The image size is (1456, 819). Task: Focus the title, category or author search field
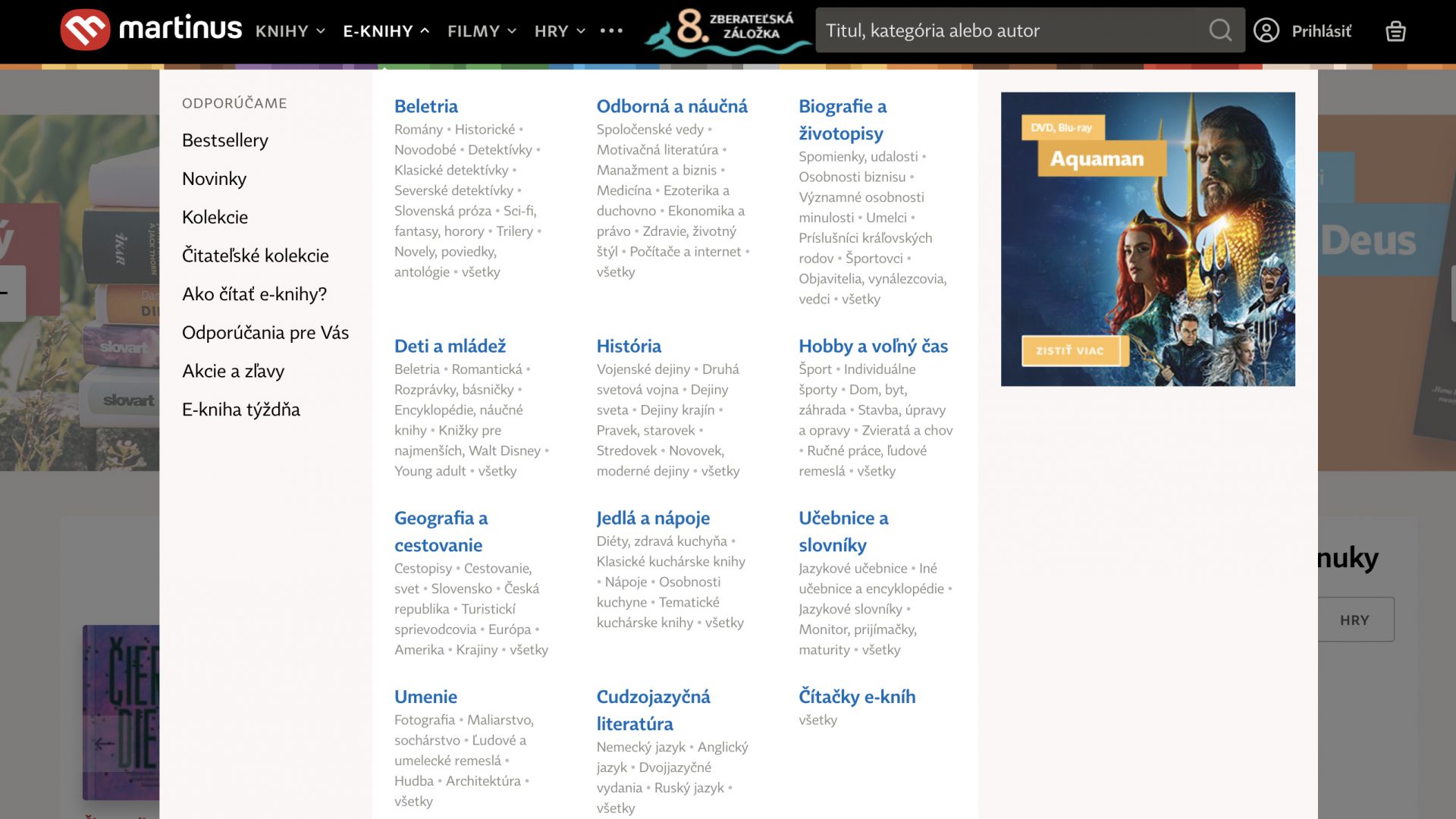pos(1009,30)
